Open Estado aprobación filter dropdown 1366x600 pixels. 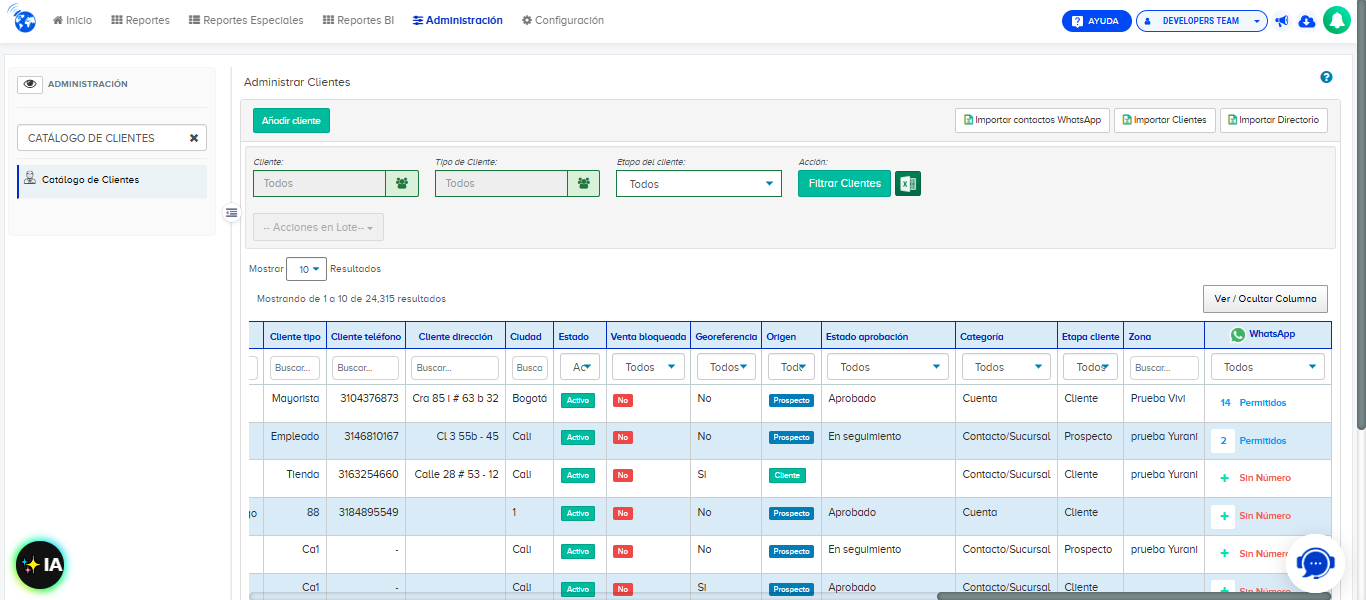click(888, 367)
